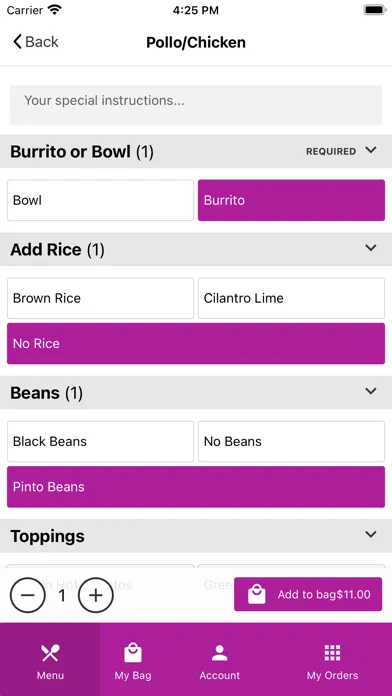Screen dimensions: 392x696
Task: Select the Bowl option
Action: point(100,200)
